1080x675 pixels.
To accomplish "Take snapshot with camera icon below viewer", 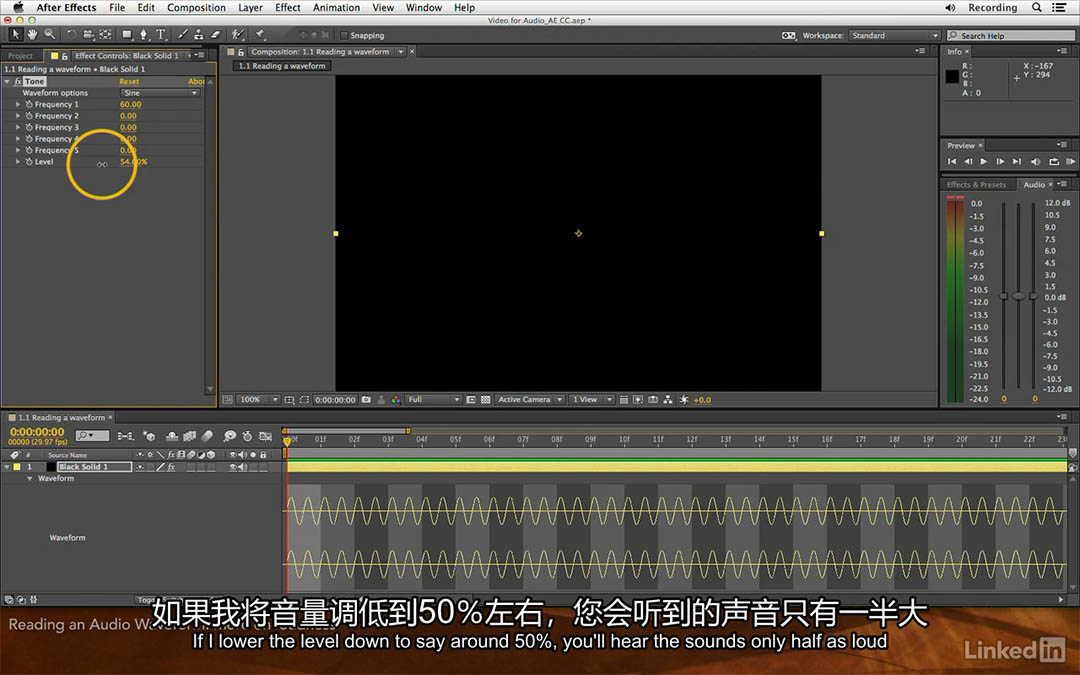I will pyautogui.click(x=366, y=399).
